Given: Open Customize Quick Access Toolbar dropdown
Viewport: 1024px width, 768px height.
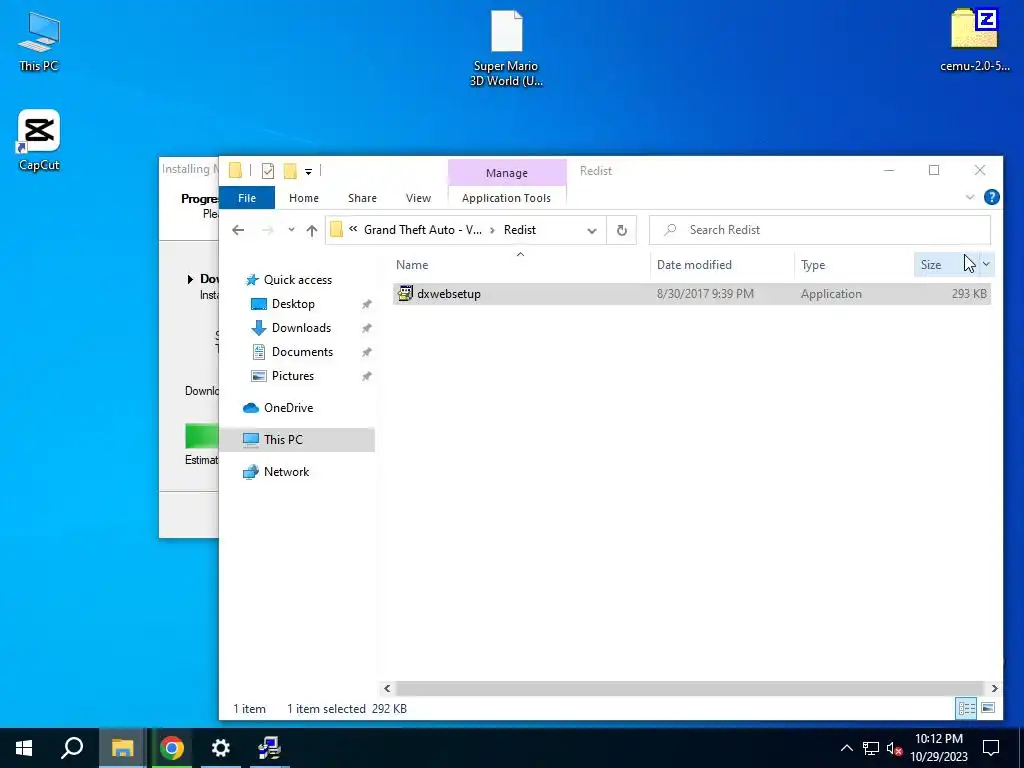Looking at the screenshot, I should click(308, 172).
